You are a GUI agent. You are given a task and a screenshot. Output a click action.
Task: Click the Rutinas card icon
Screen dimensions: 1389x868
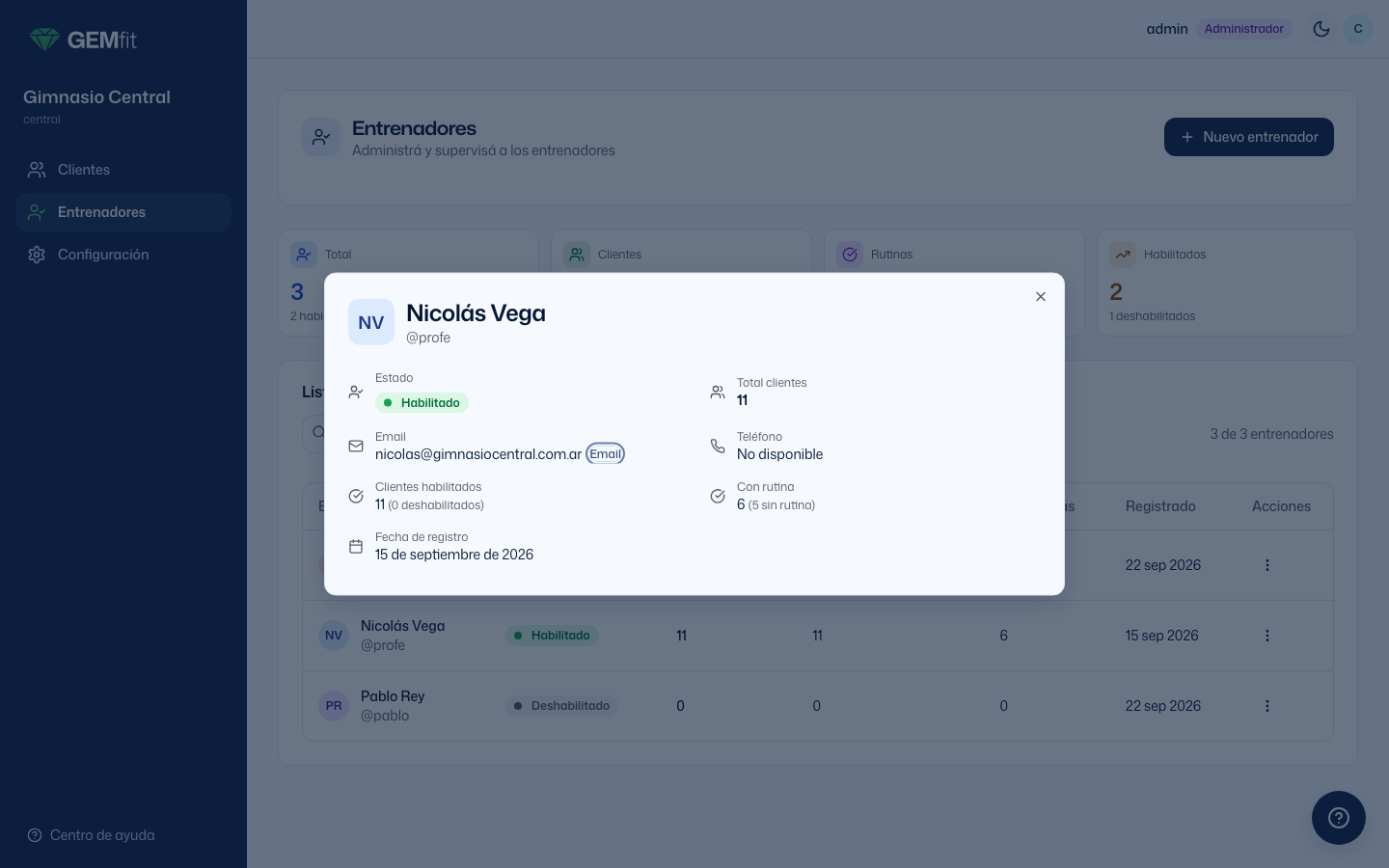coord(850,255)
